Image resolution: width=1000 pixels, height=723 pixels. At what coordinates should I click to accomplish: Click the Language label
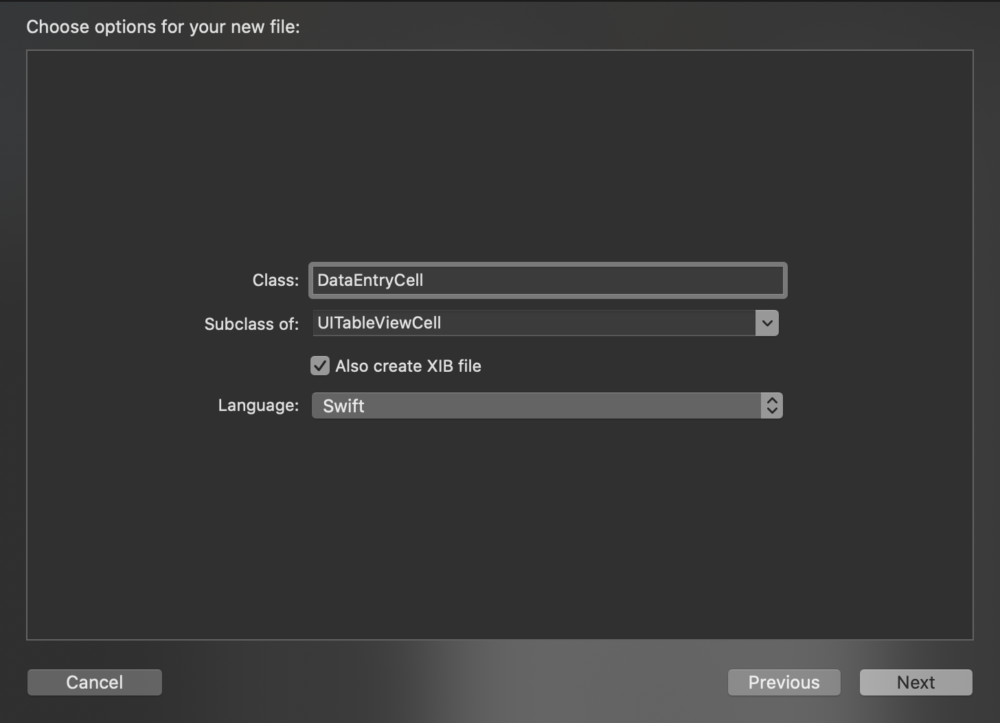click(x=257, y=405)
